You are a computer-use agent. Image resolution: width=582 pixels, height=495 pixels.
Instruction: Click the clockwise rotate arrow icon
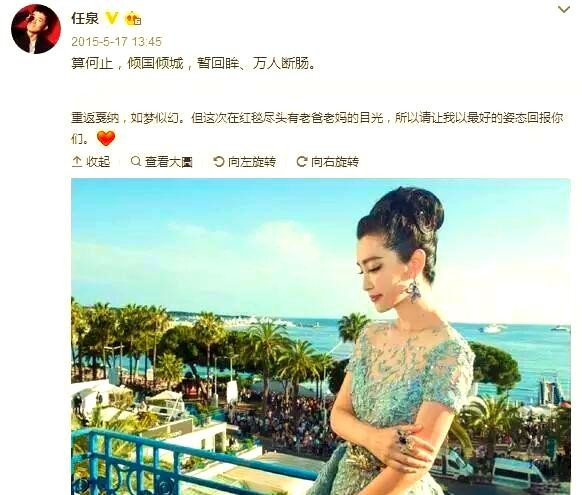pyautogui.click(x=302, y=161)
